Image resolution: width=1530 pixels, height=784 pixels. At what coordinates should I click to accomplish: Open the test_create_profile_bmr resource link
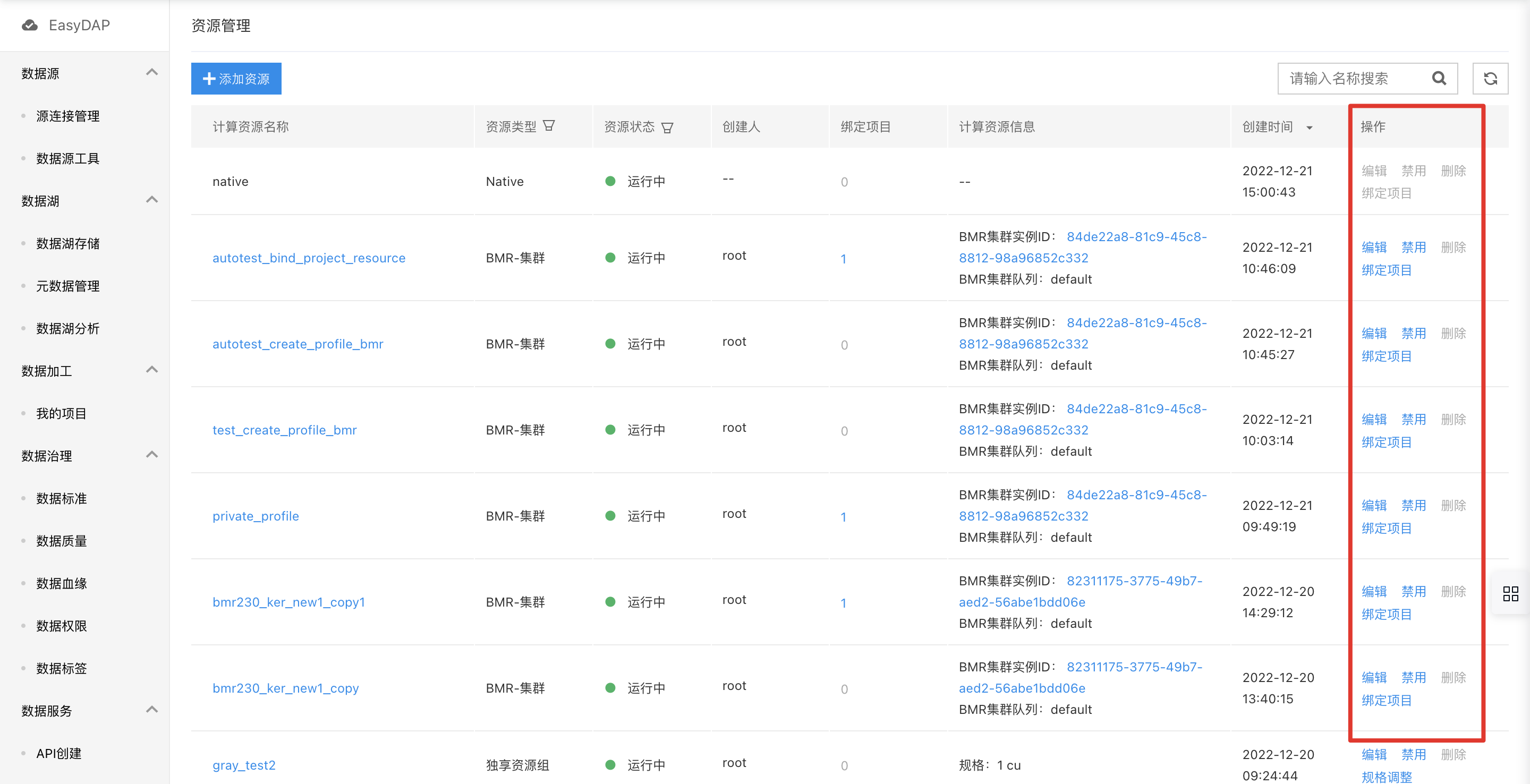(x=285, y=430)
